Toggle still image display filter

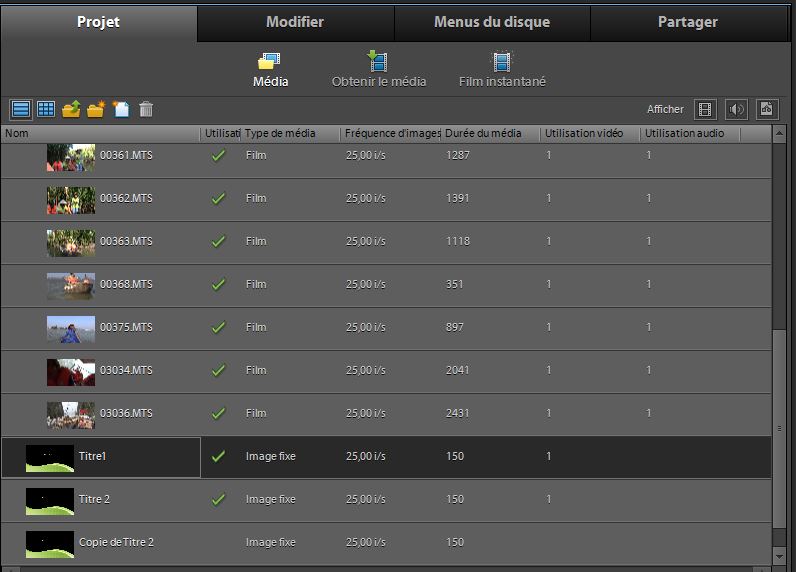(767, 109)
